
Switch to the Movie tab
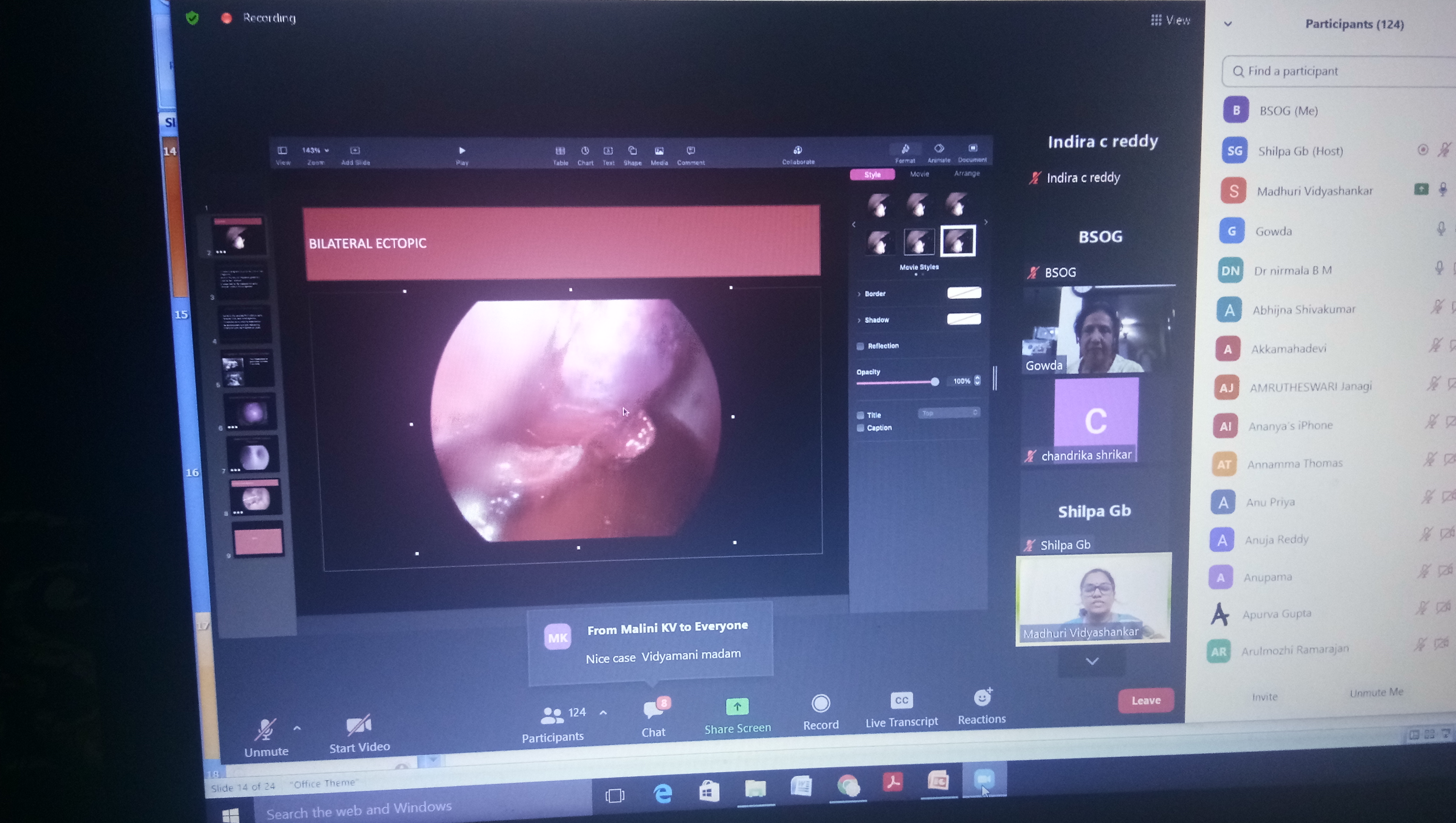pos(919,174)
